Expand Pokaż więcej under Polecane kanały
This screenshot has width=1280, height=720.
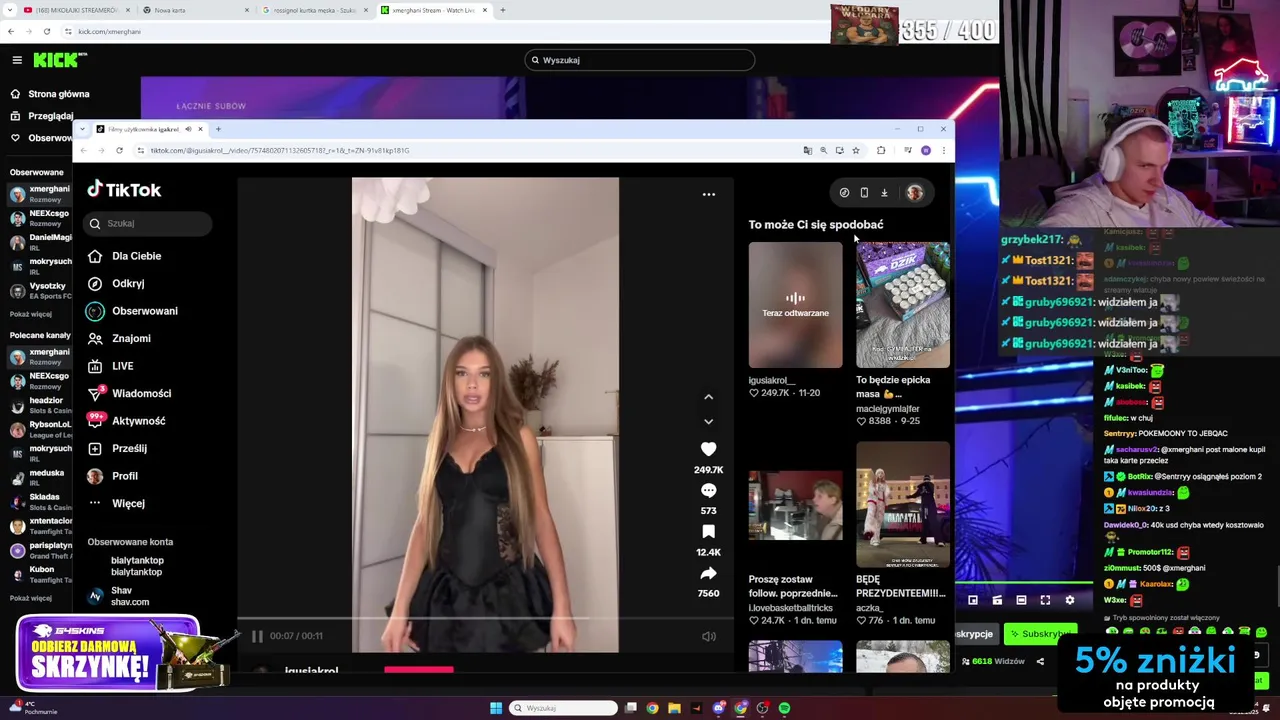tap(31, 598)
